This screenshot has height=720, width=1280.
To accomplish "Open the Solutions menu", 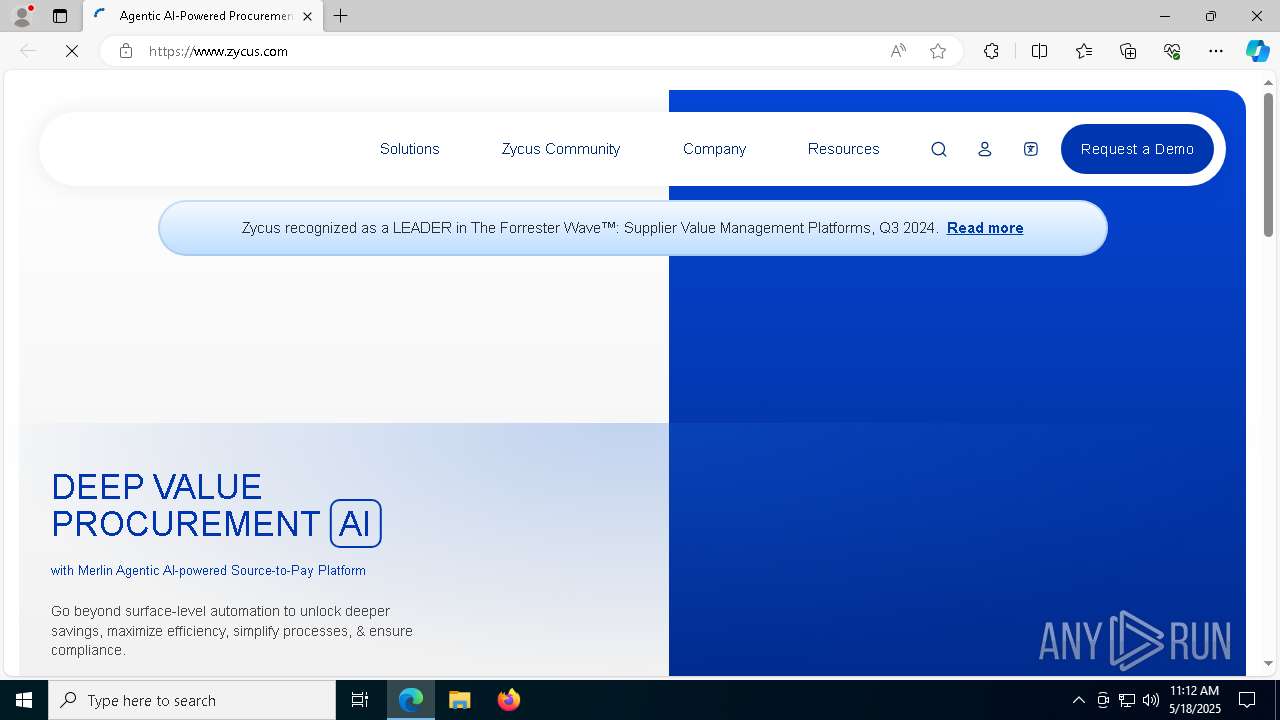I will 410,149.
